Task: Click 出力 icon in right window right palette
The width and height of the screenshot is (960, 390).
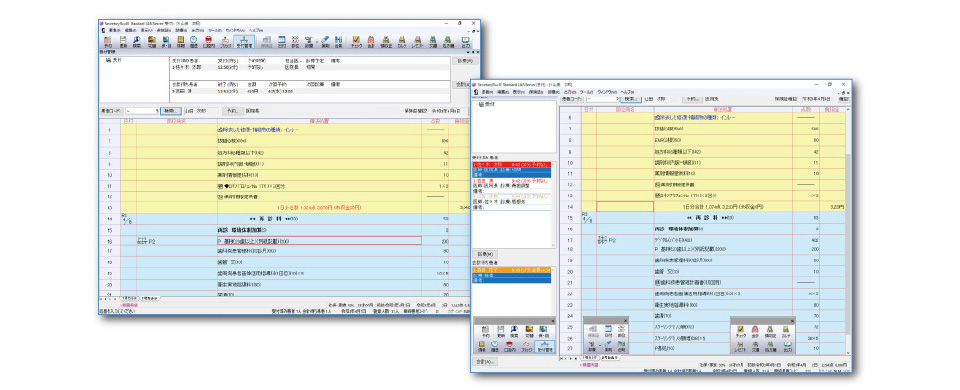Action: [787, 347]
